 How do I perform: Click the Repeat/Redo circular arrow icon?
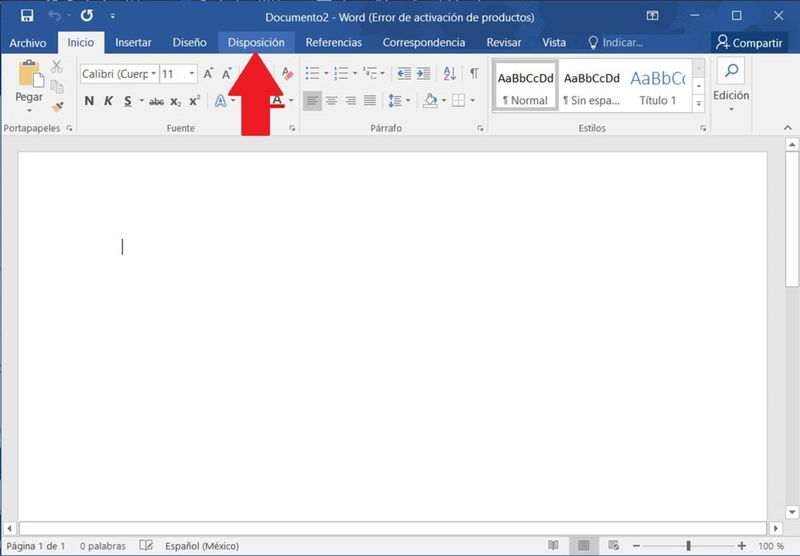point(87,16)
